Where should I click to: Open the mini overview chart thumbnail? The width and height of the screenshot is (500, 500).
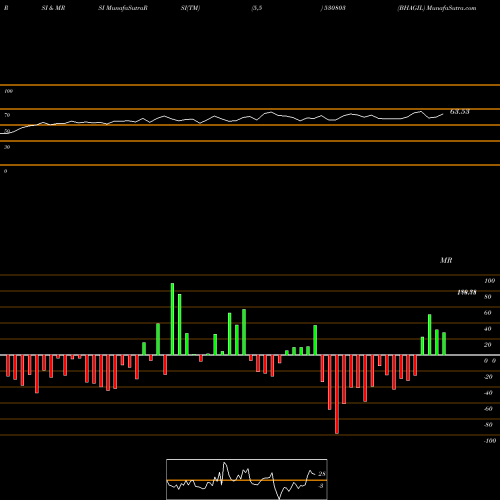pos(247,479)
